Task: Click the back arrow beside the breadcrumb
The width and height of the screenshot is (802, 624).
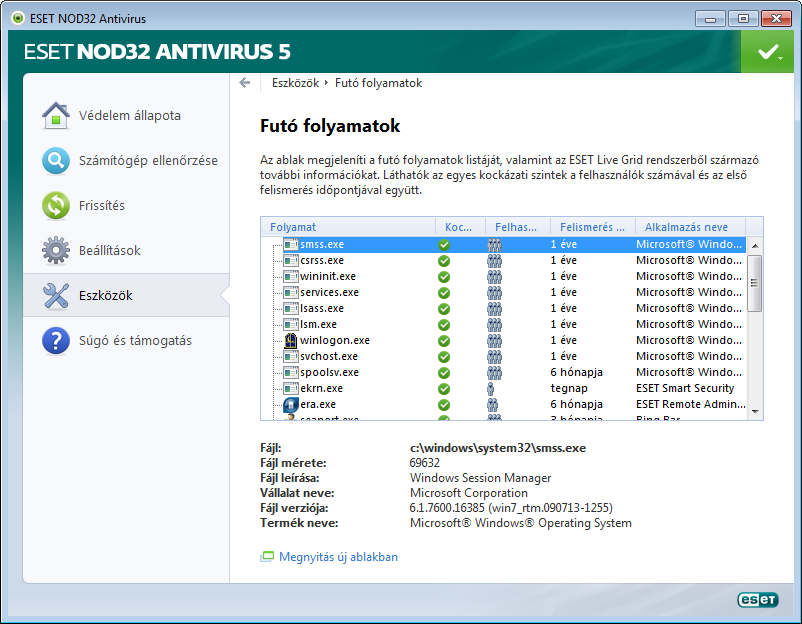Action: pyautogui.click(x=245, y=83)
